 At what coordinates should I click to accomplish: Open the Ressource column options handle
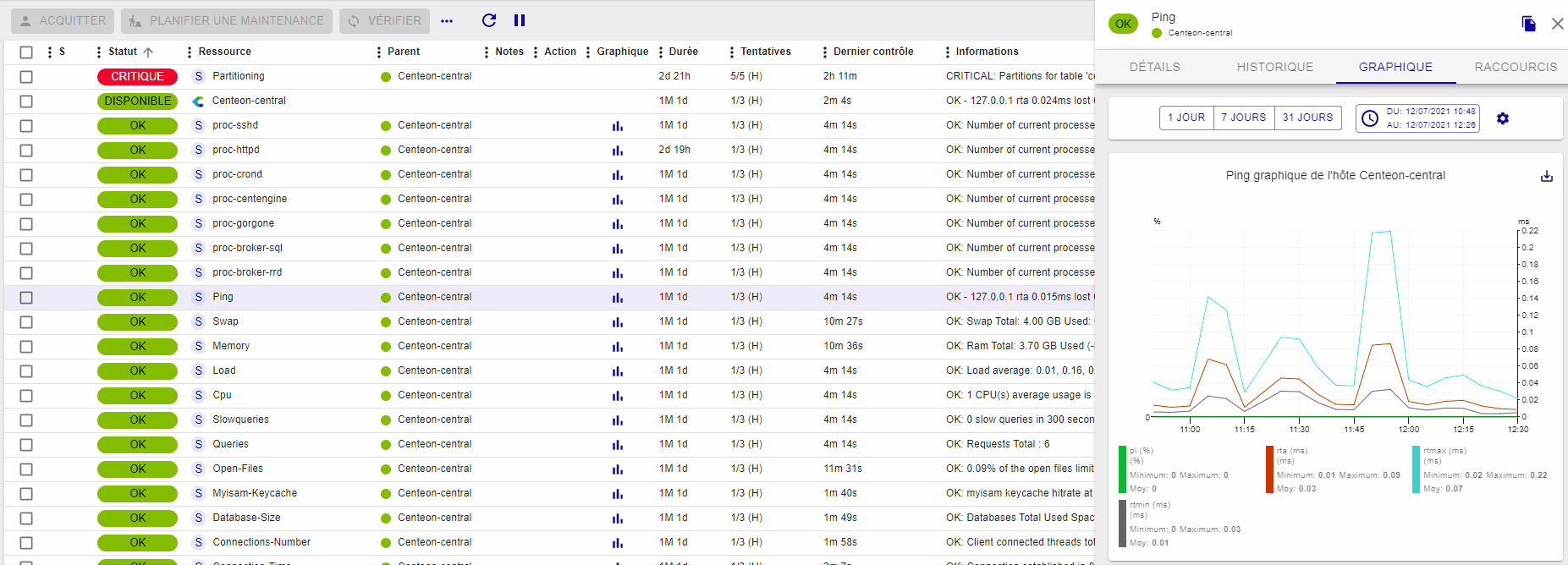(190, 52)
